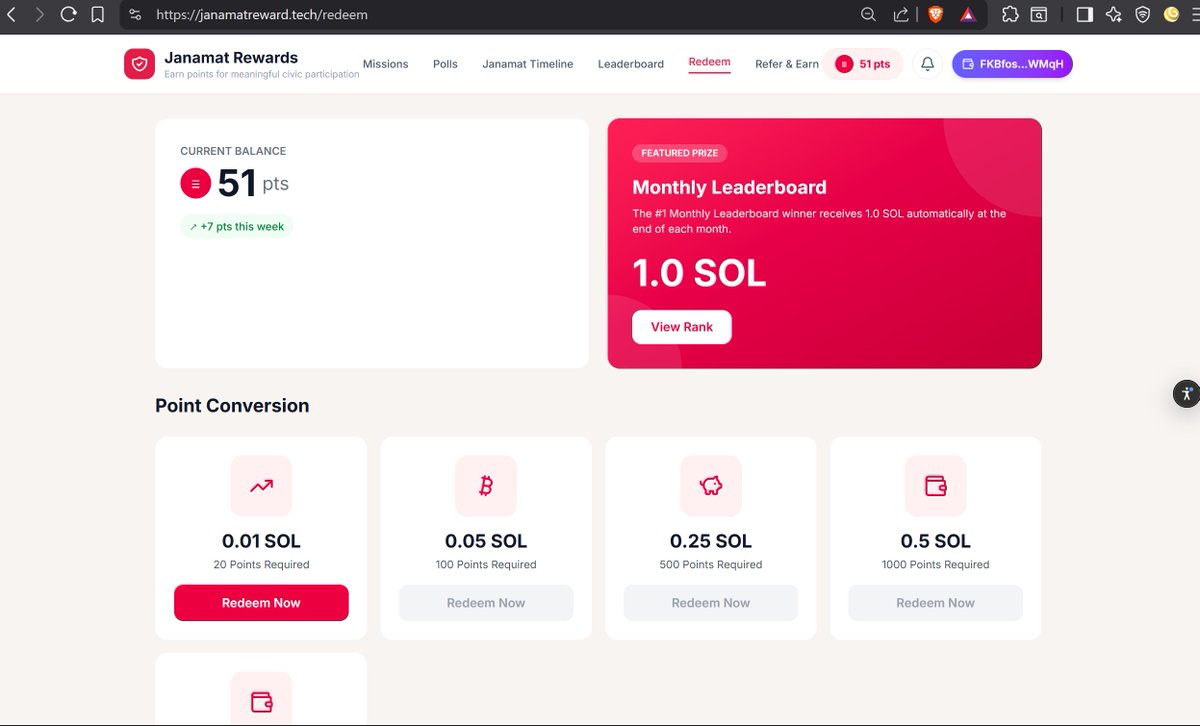
Task: Open the zoom magnifier icon in address bar
Action: point(869,14)
